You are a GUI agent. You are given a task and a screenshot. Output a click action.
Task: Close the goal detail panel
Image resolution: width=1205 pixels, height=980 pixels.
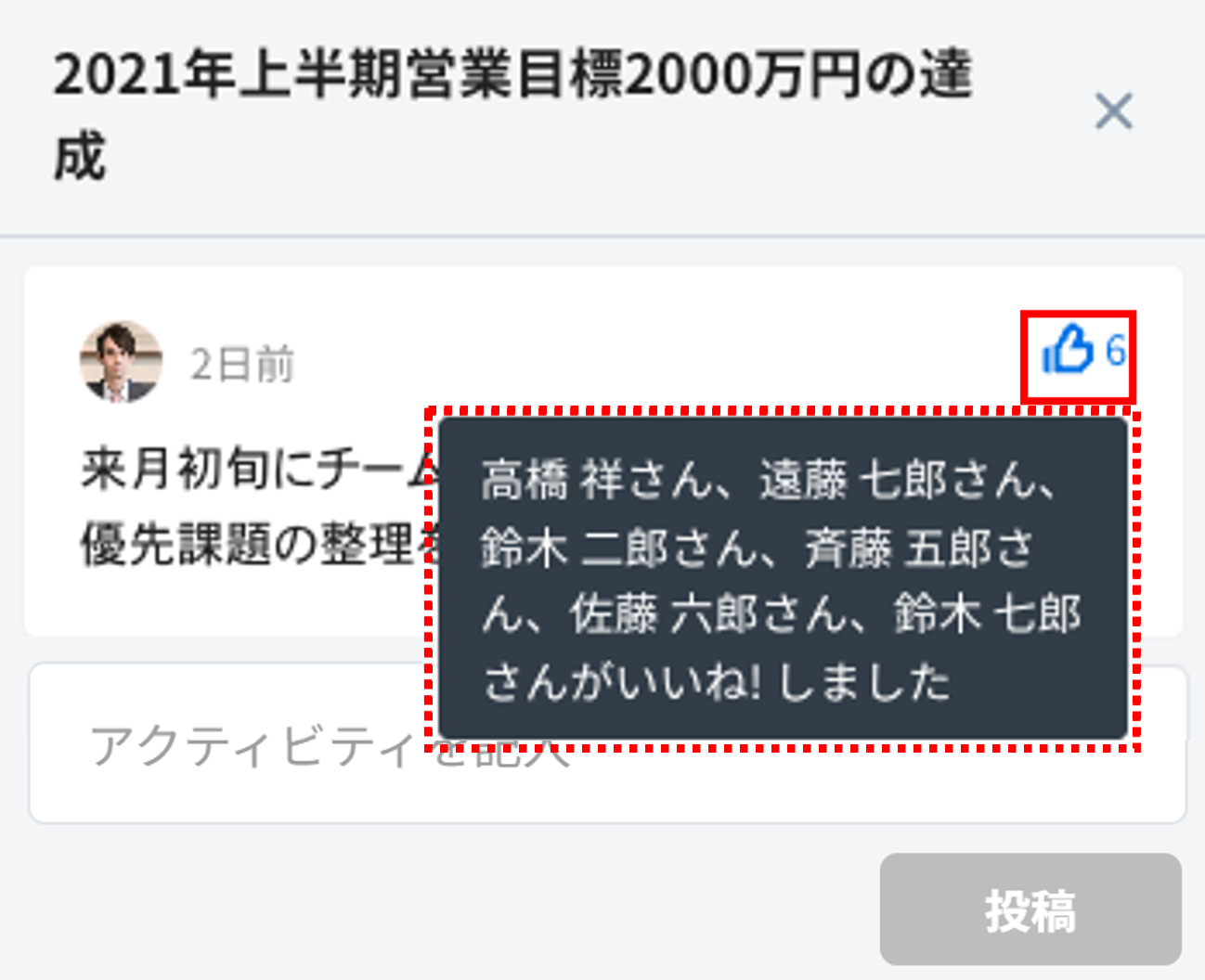[x=1113, y=111]
